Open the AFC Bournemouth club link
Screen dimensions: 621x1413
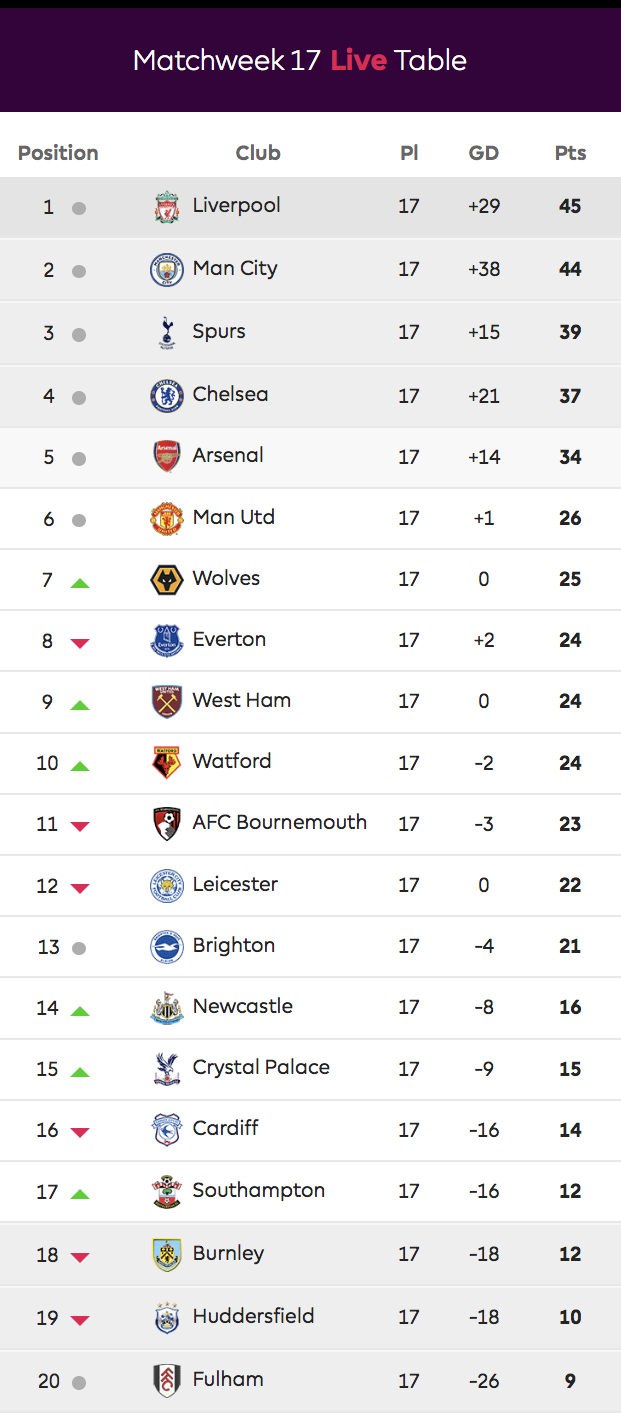pyautogui.click(x=280, y=822)
